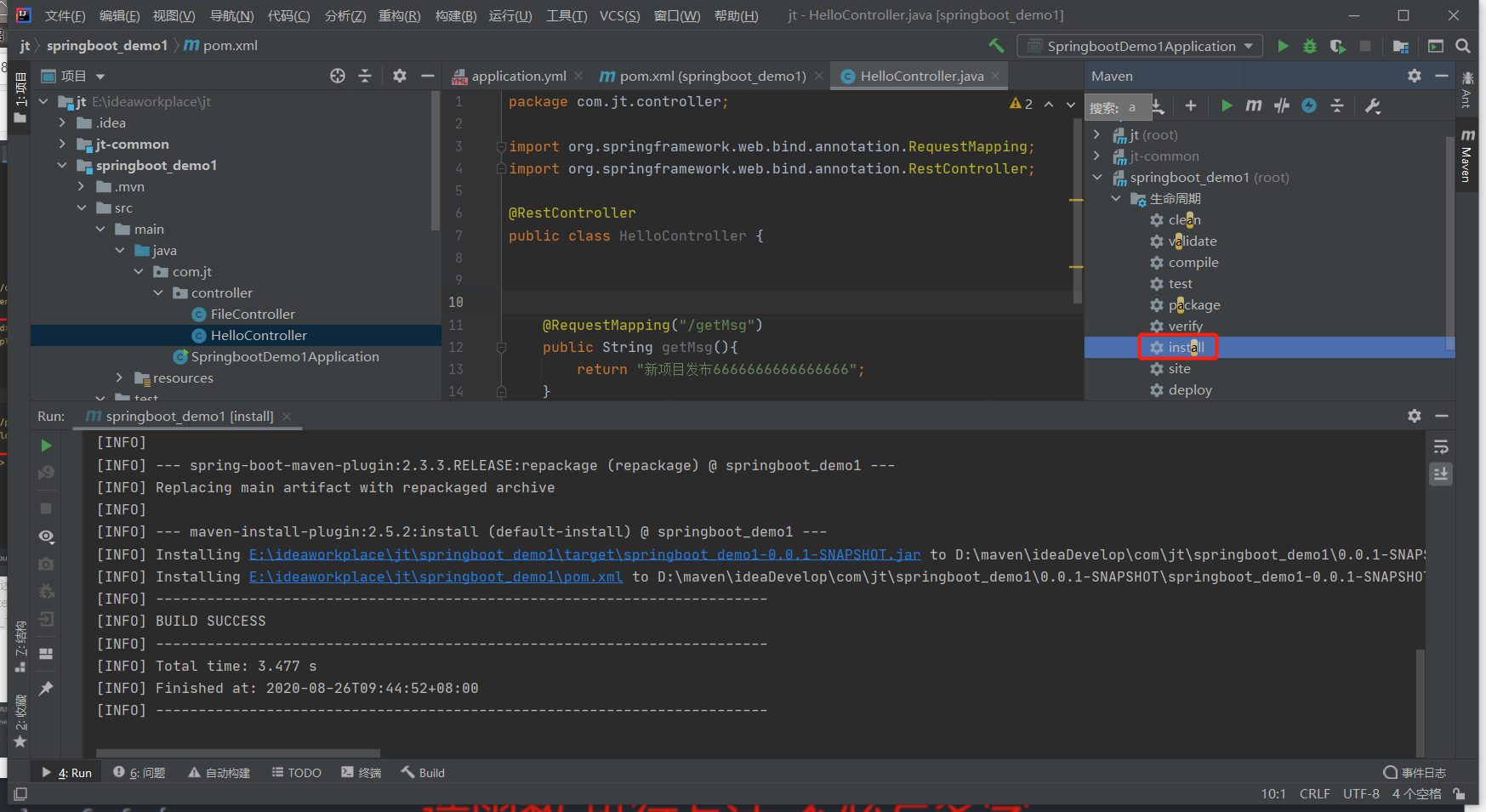
Task: Pin the Run tab
Action: coord(46,688)
